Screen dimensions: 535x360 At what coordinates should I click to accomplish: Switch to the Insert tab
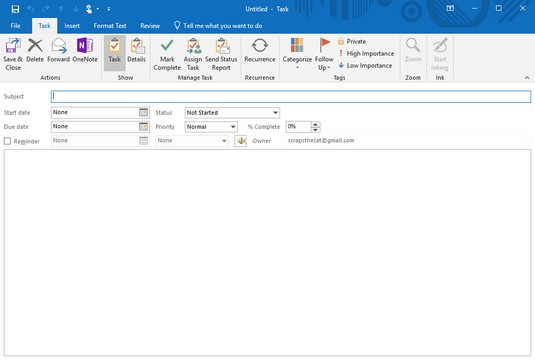[x=72, y=26]
